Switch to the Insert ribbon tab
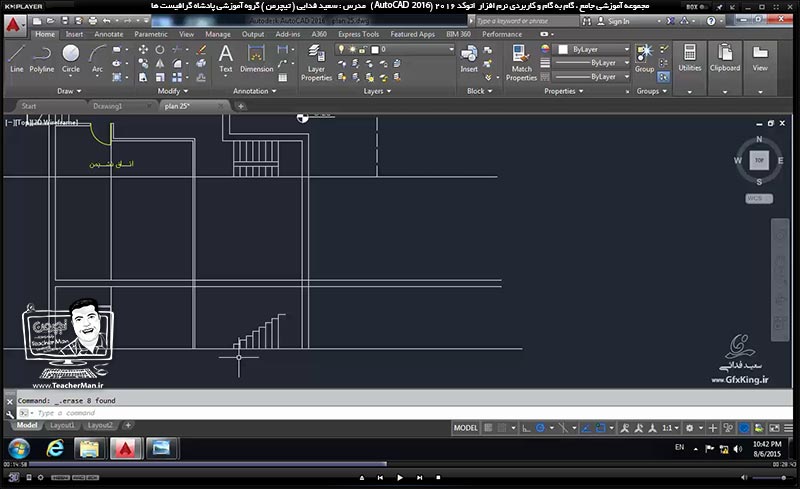The height and width of the screenshot is (489, 800). coord(74,34)
